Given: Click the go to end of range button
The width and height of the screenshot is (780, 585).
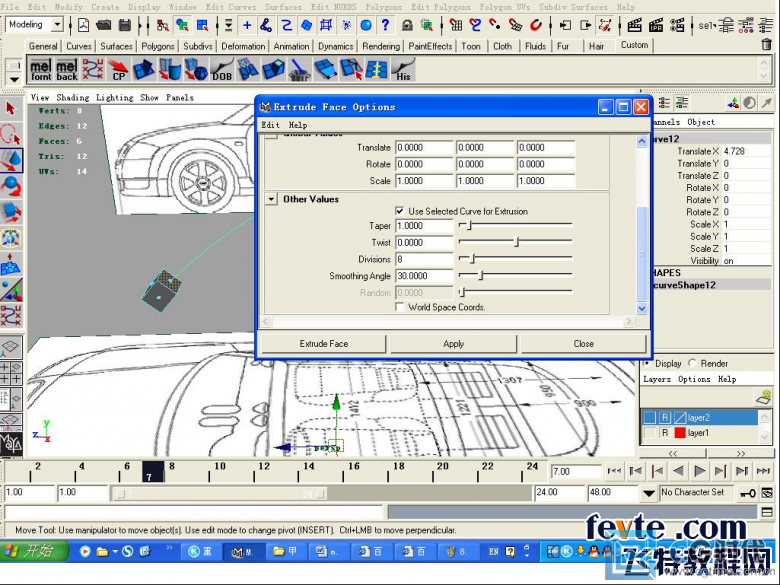Looking at the screenshot, I should [763, 471].
